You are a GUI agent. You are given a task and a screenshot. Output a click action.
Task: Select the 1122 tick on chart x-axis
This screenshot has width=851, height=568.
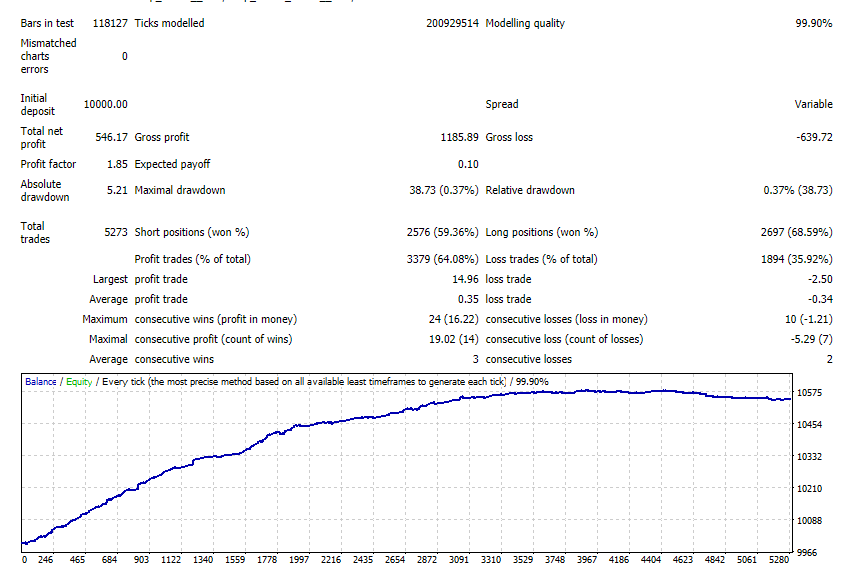171,560
